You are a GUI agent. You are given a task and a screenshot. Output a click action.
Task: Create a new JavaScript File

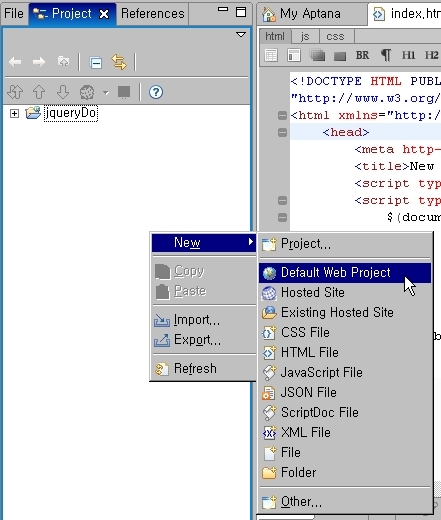tap(345, 373)
